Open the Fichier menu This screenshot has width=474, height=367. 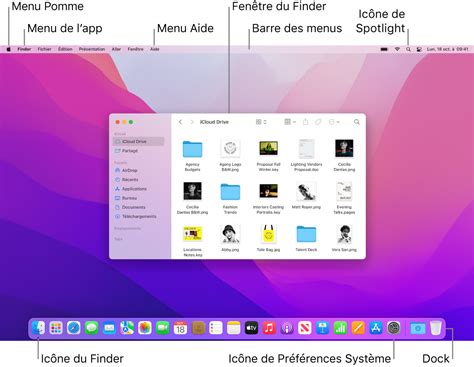tap(44, 49)
